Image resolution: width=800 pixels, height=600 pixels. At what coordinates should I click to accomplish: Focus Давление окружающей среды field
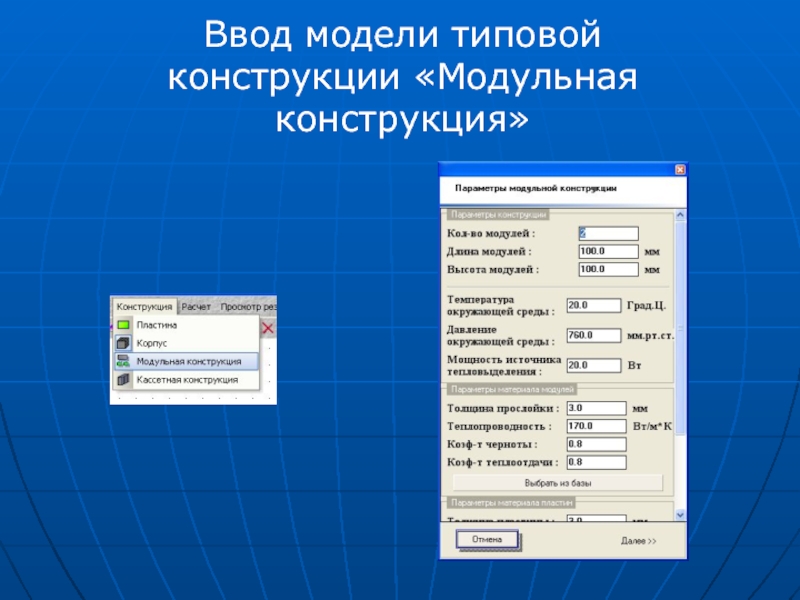[x=594, y=335]
